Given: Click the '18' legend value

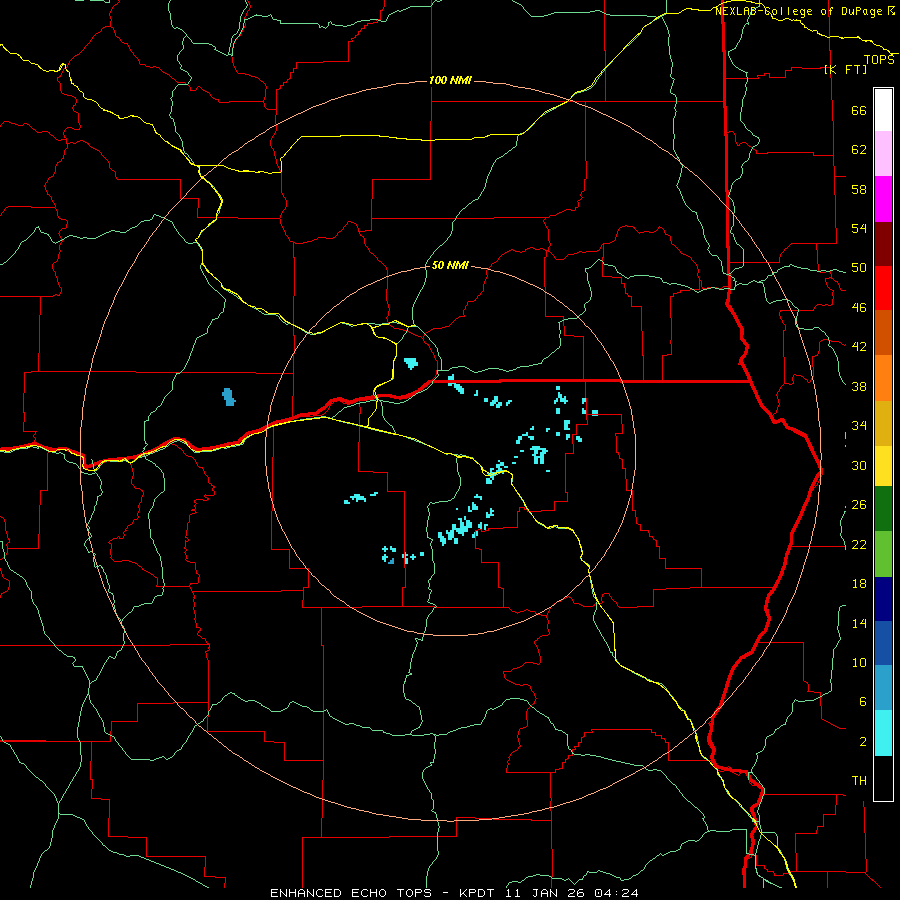Looking at the screenshot, I should (x=859, y=584).
